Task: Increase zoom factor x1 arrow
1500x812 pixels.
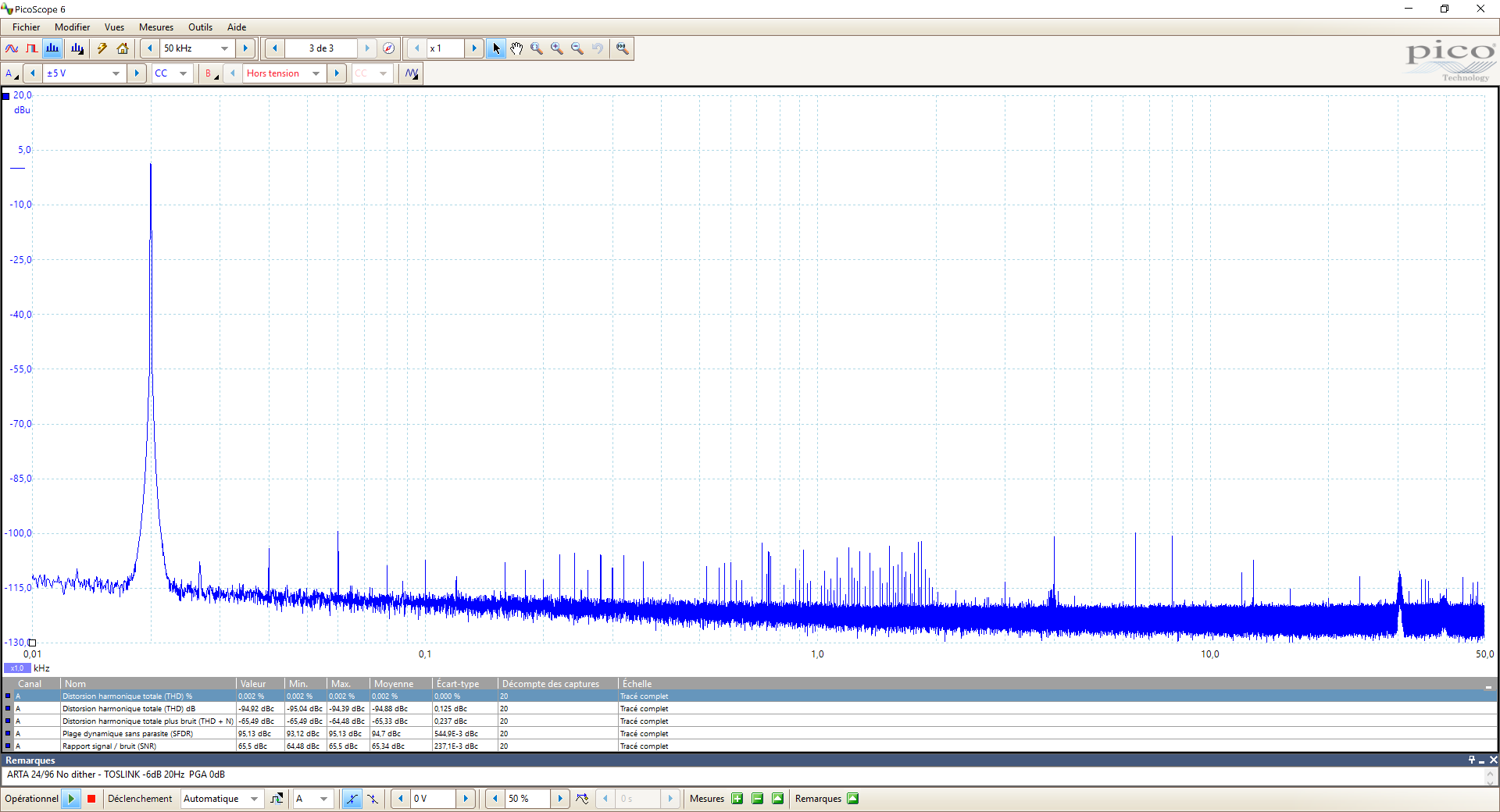Action: coord(474,48)
